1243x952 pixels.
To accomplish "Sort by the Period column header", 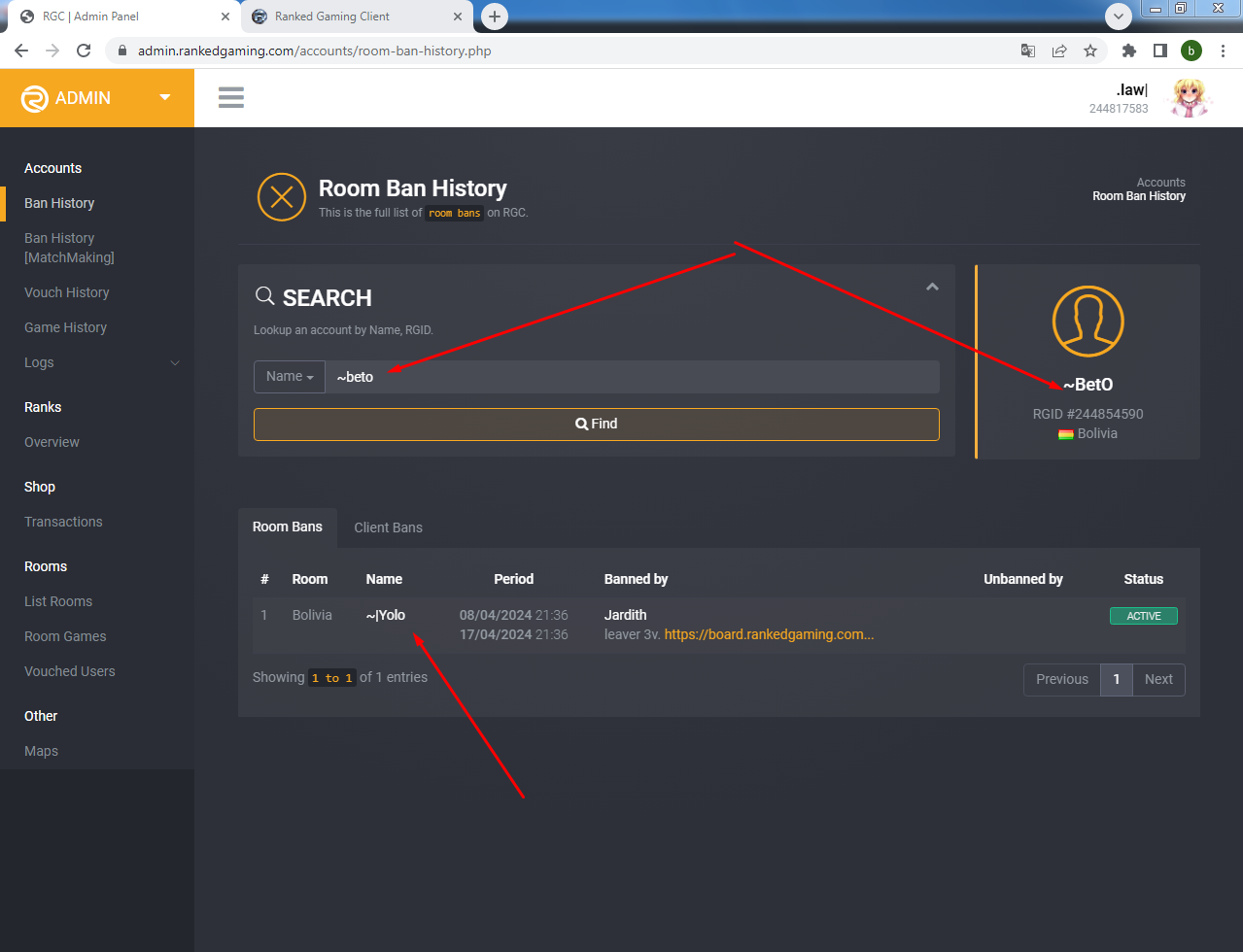I will 514,579.
